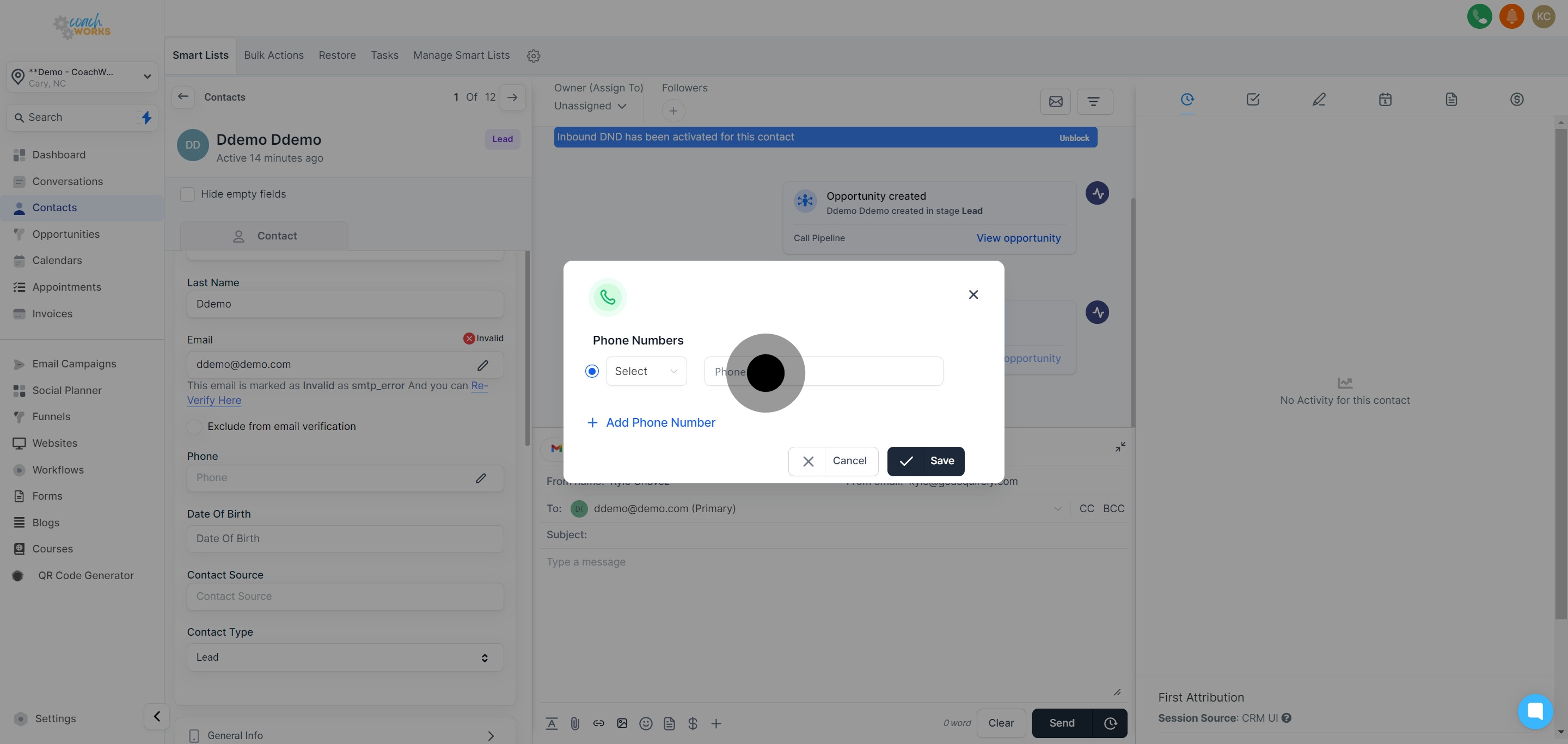Click the attachment paperclip icon in composer
The height and width of the screenshot is (744, 1568).
(x=574, y=723)
